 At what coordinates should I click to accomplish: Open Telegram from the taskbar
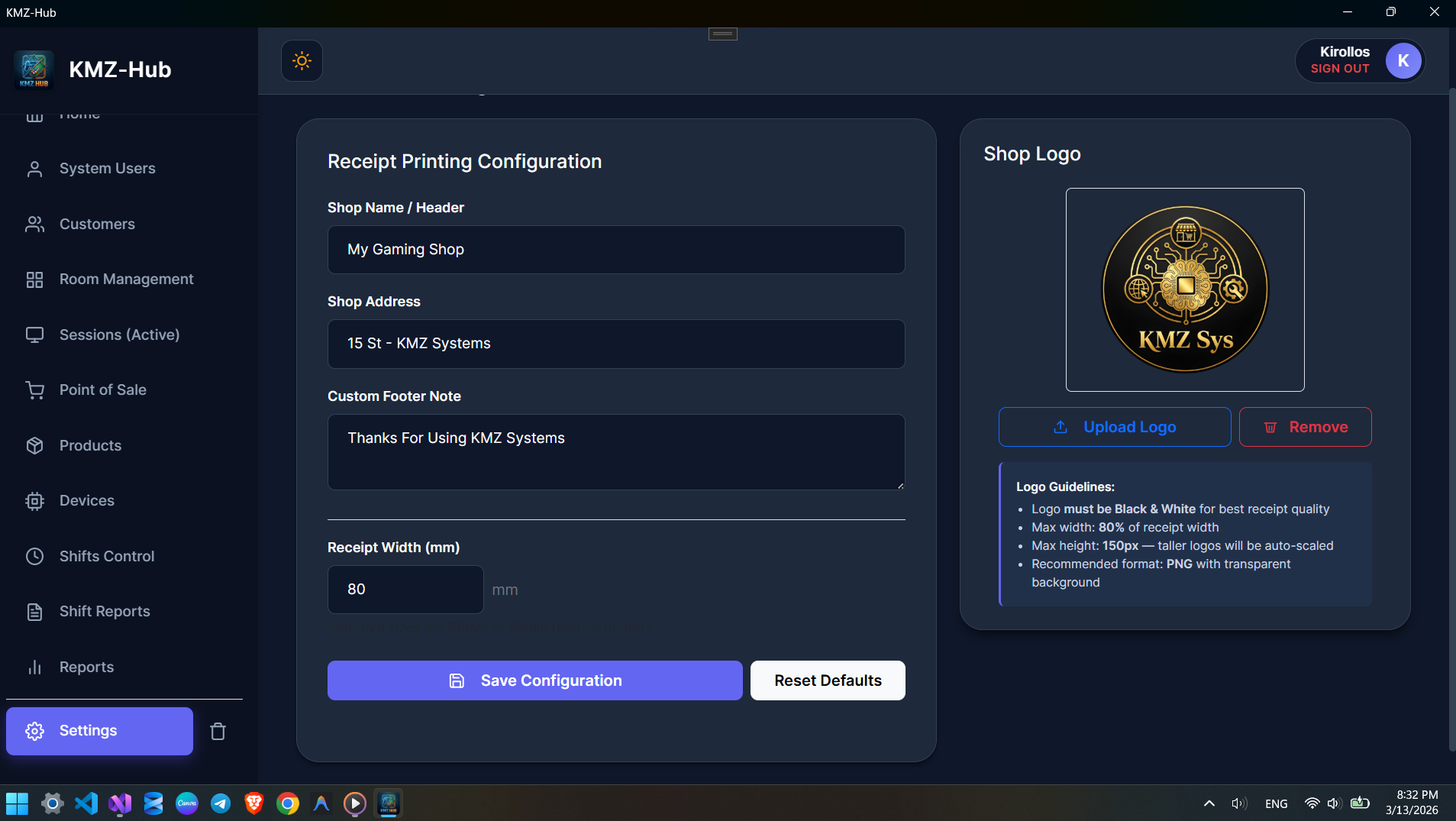221,803
